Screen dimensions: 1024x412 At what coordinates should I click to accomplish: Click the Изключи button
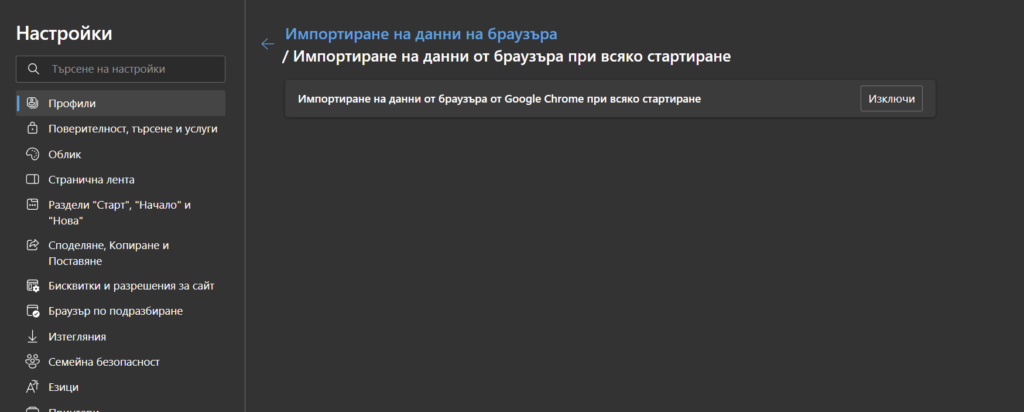coord(891,99)
